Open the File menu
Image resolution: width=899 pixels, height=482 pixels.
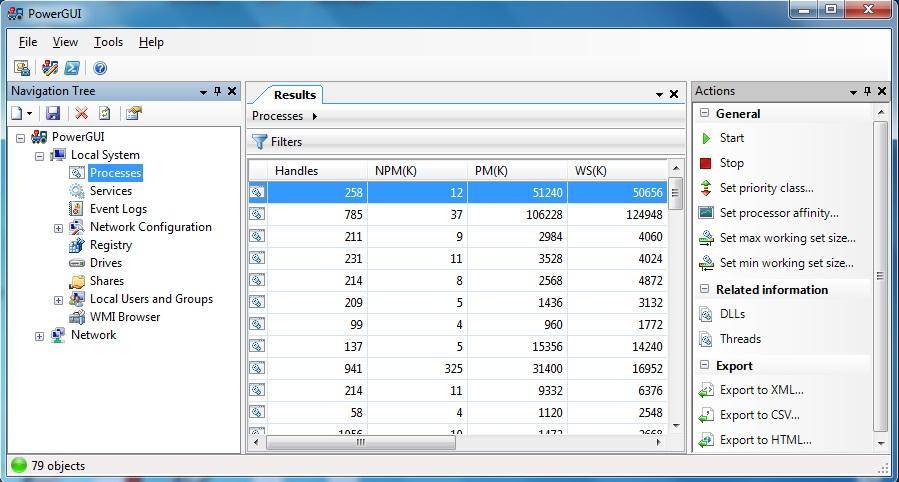pyautogui.click(x=28, y=42)
